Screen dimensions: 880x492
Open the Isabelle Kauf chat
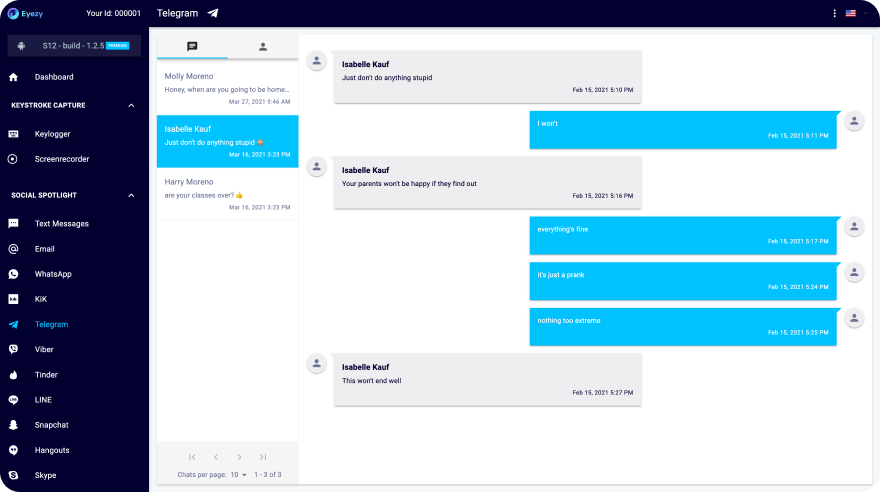(227, 141)
